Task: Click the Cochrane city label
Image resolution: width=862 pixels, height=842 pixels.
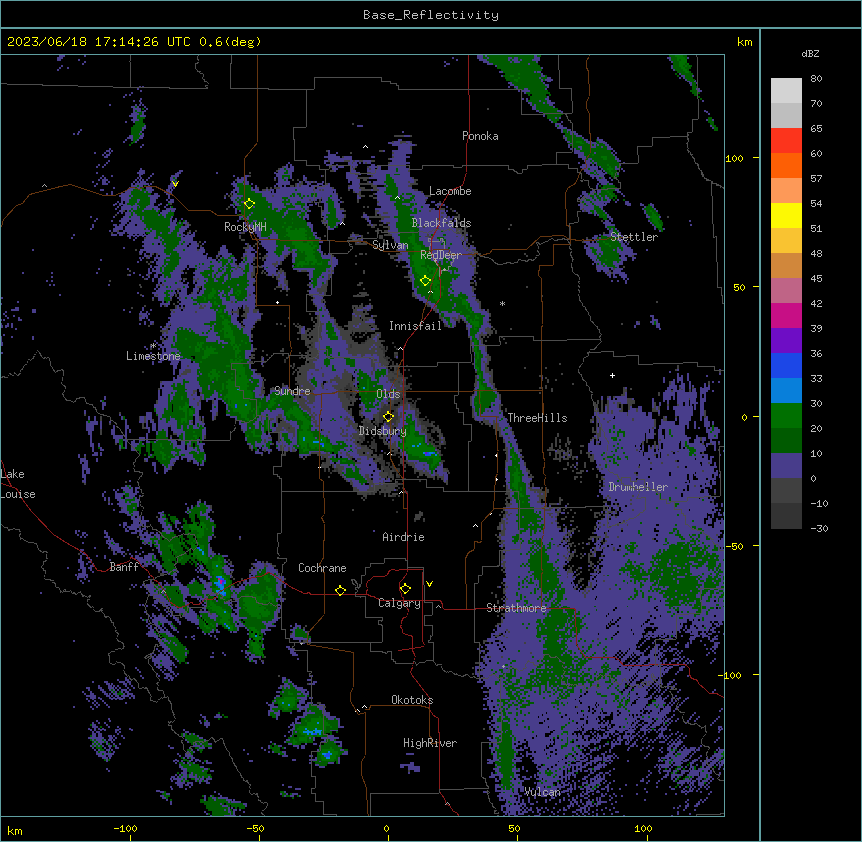Action: [x=322, y=568]
